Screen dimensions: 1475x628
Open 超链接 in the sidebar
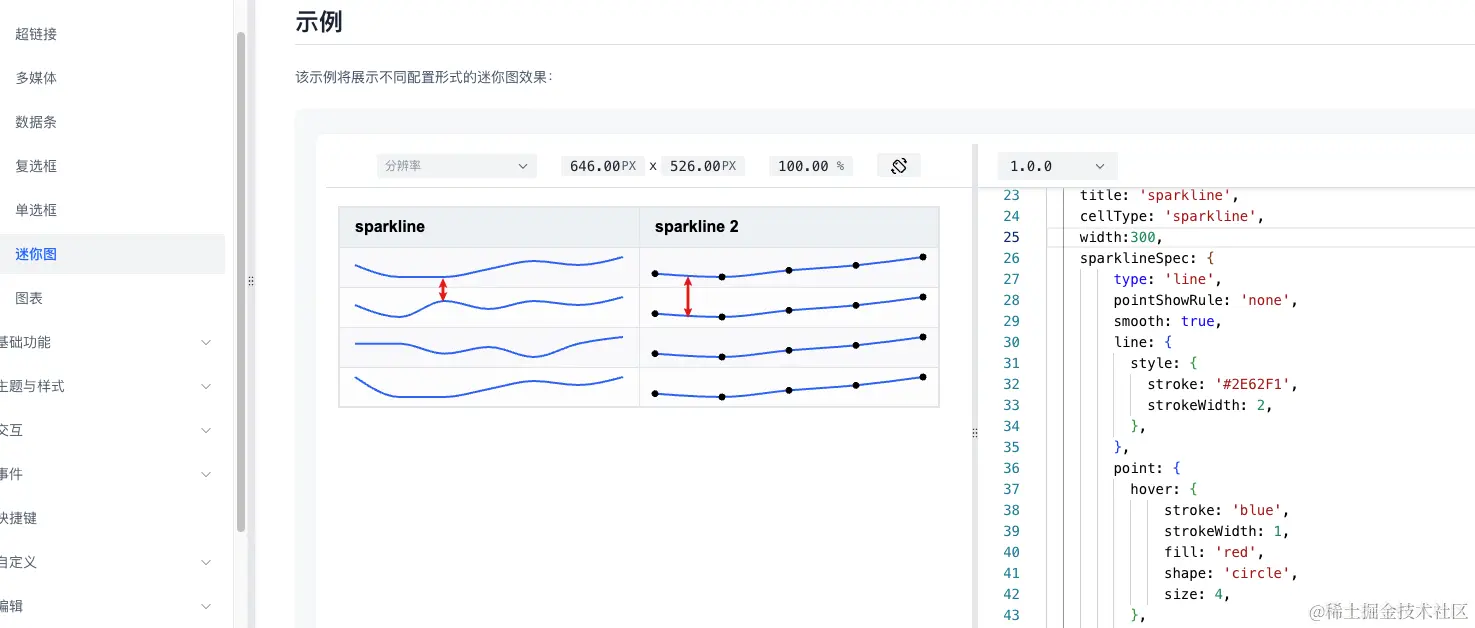pos(36,34)
